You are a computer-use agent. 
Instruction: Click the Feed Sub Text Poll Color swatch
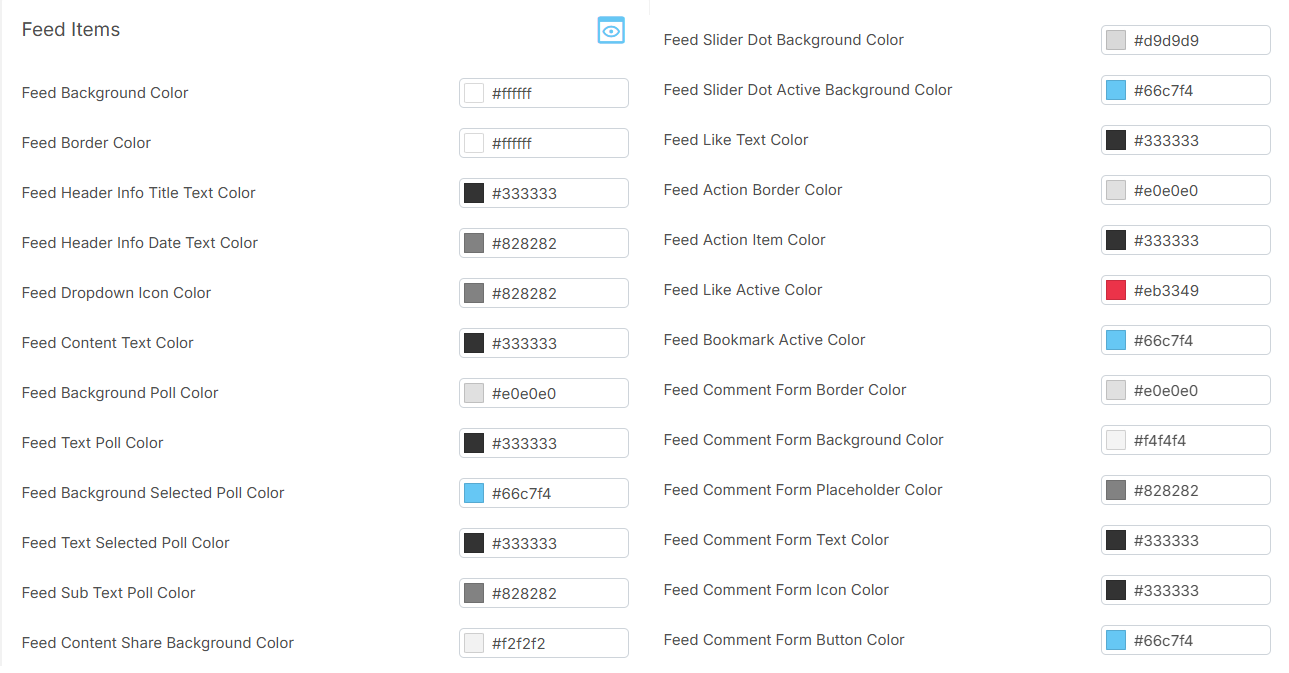[474, 593]
